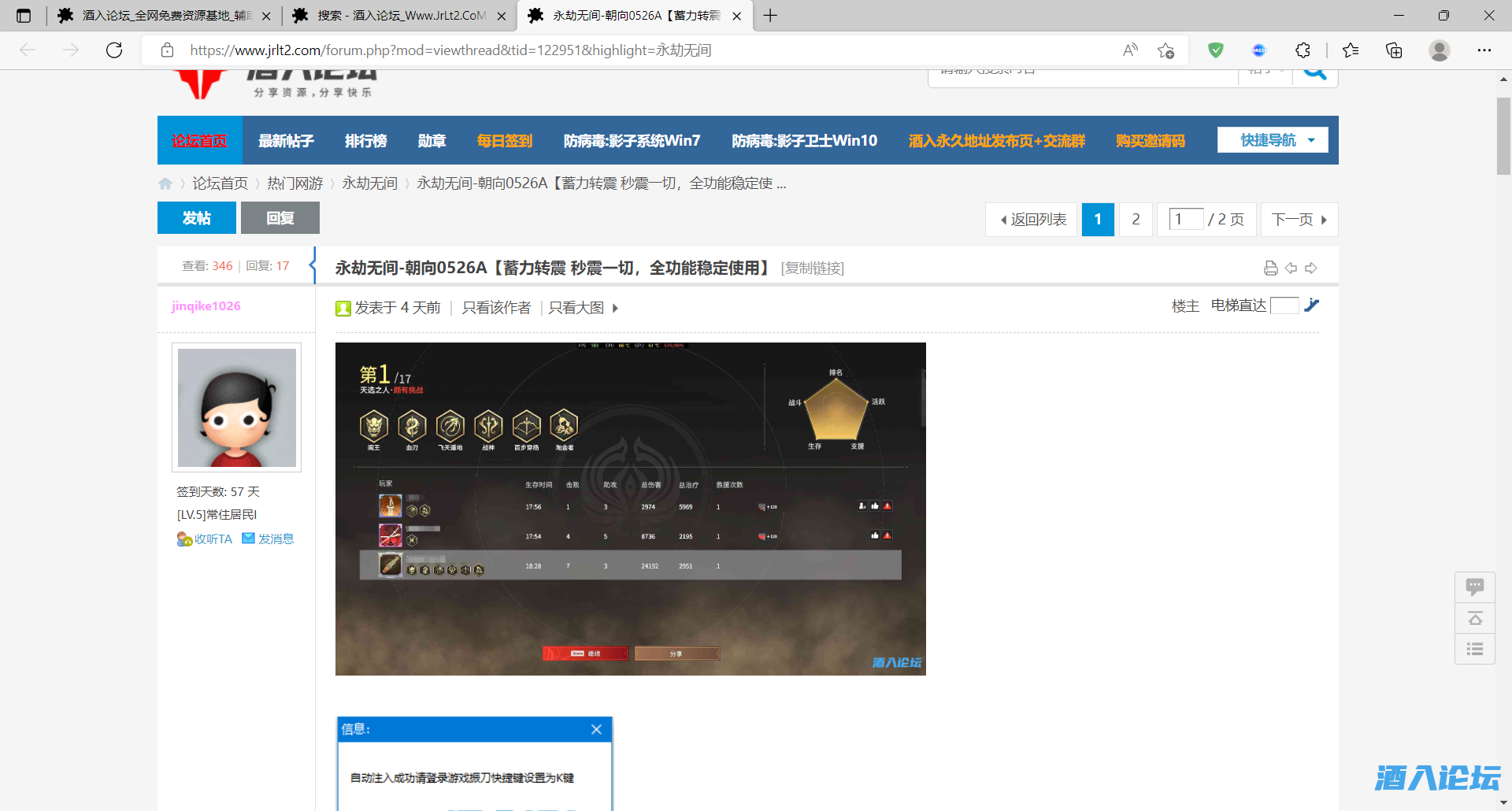This screenshot has height=811, width=1512.
Task: Click 楼主 floor label
Action: pos(1185,306)
